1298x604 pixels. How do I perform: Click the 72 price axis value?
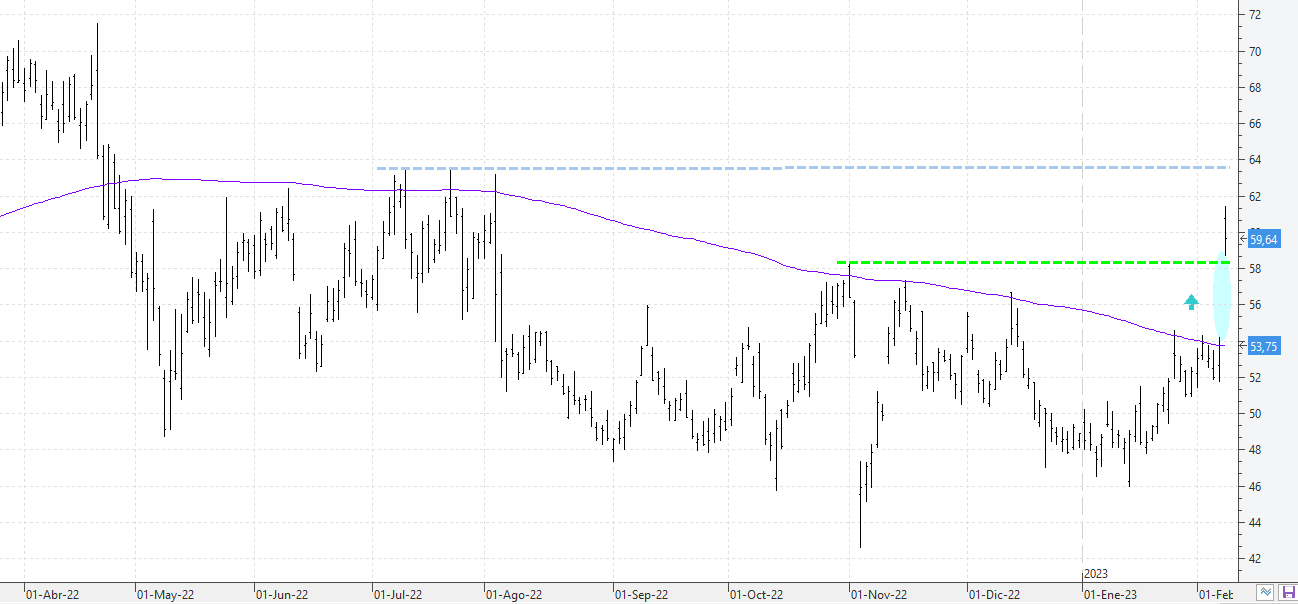[x=1254, y=15]
